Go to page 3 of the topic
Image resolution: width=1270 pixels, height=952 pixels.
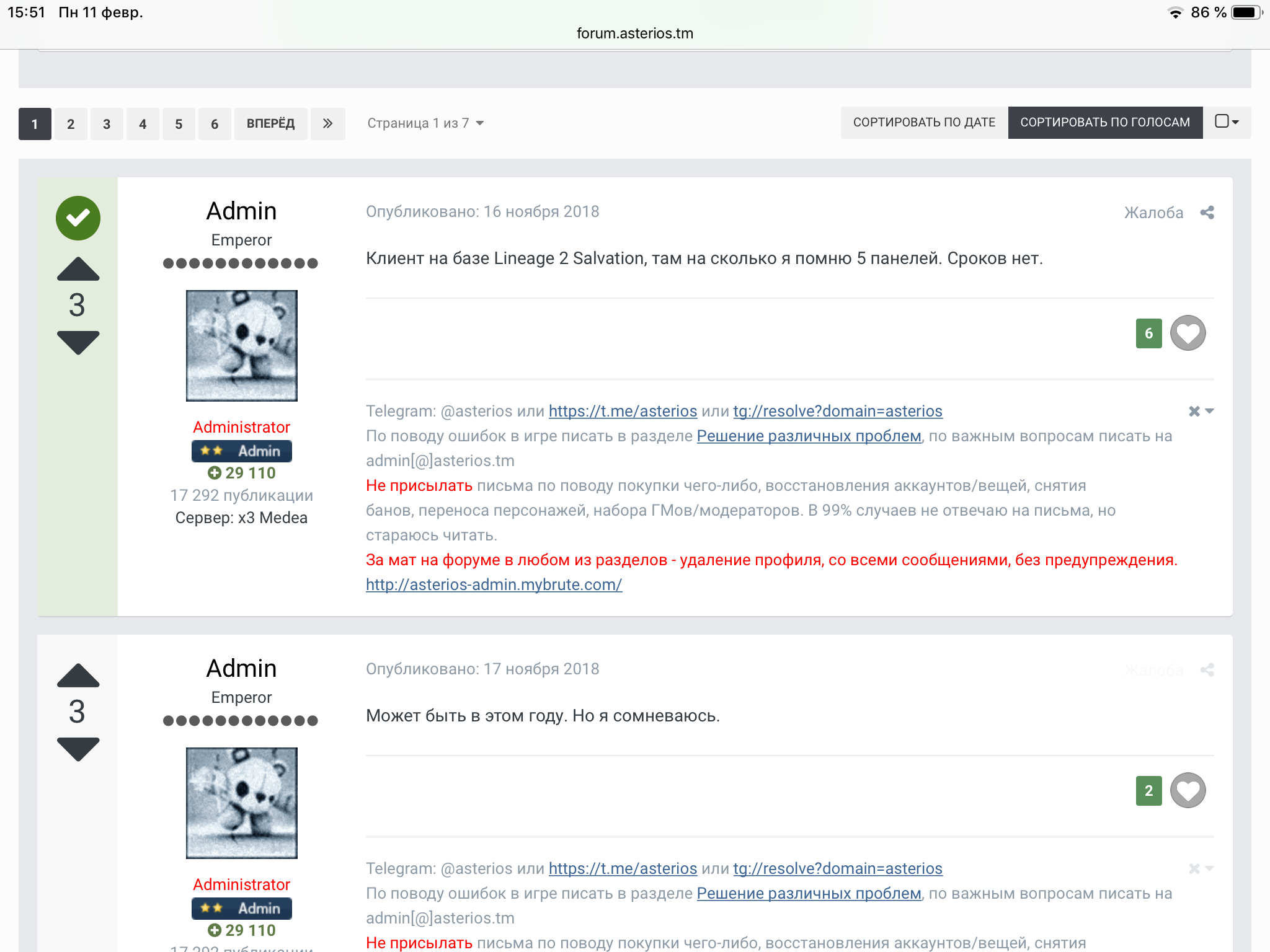[107, 124]
